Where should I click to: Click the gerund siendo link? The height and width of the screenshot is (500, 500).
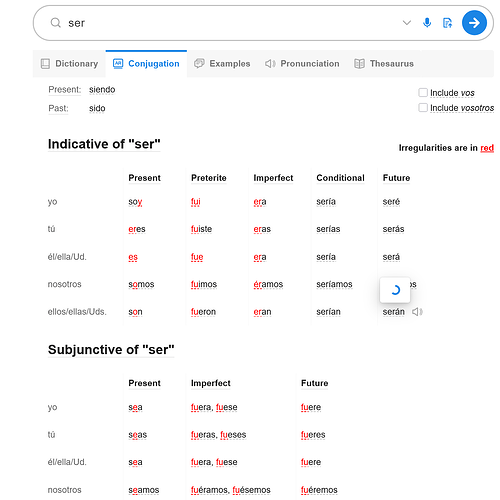pyautogui.click(x=102, y=90)
